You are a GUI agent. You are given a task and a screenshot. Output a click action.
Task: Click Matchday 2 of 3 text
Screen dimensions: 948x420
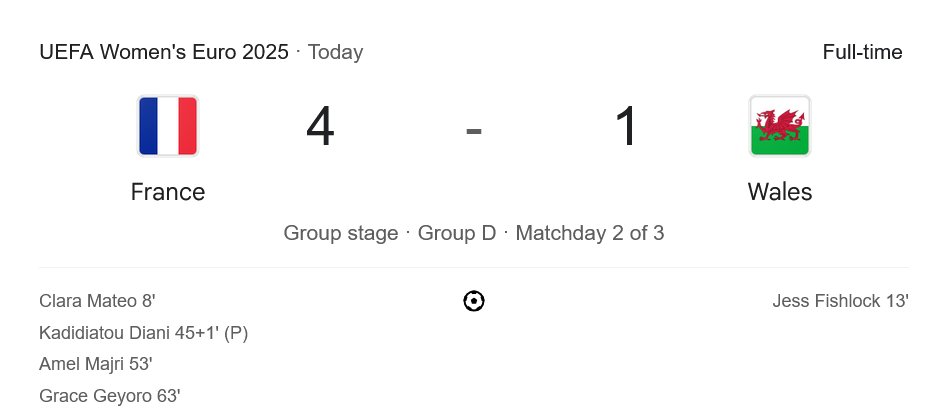[590, 233]
